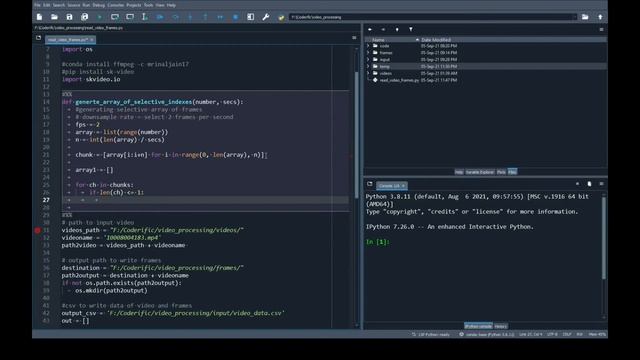640x360 pixels.
Task: Go forward in the Files pane
Action: (383, 29)
